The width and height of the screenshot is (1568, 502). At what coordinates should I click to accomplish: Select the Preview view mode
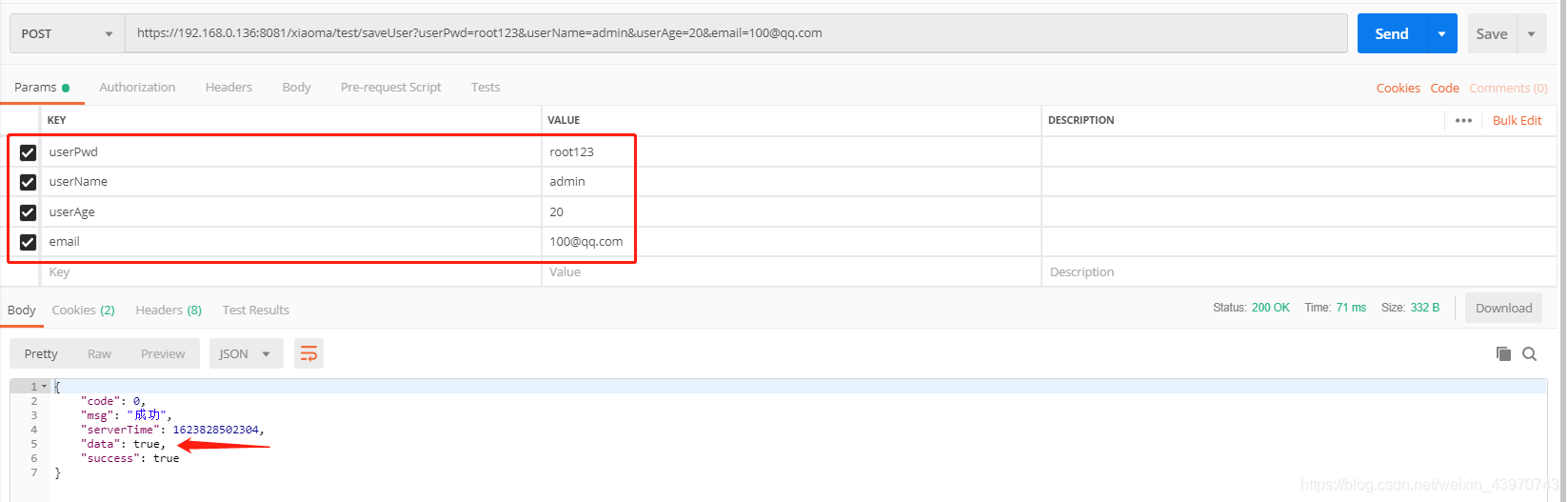pyautogui.click(x=163, y=353)
